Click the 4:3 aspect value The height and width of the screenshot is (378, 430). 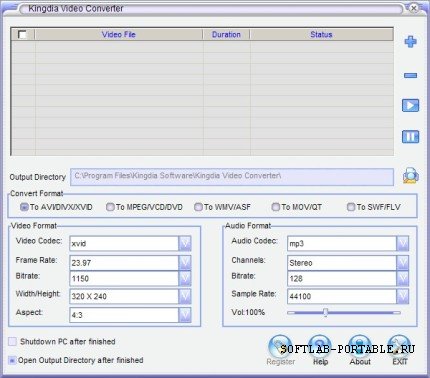pyautogui.click(x=77, y=315)
